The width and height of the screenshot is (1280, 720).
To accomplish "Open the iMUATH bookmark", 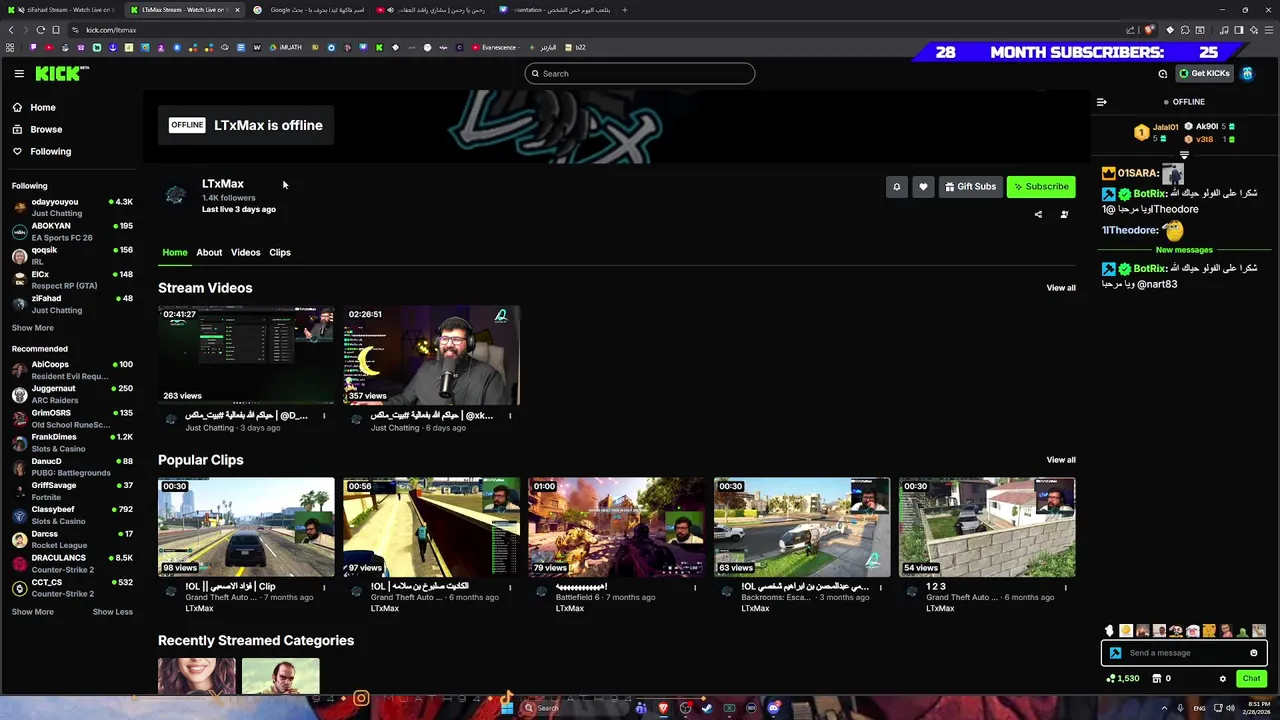I will point(285,47).
